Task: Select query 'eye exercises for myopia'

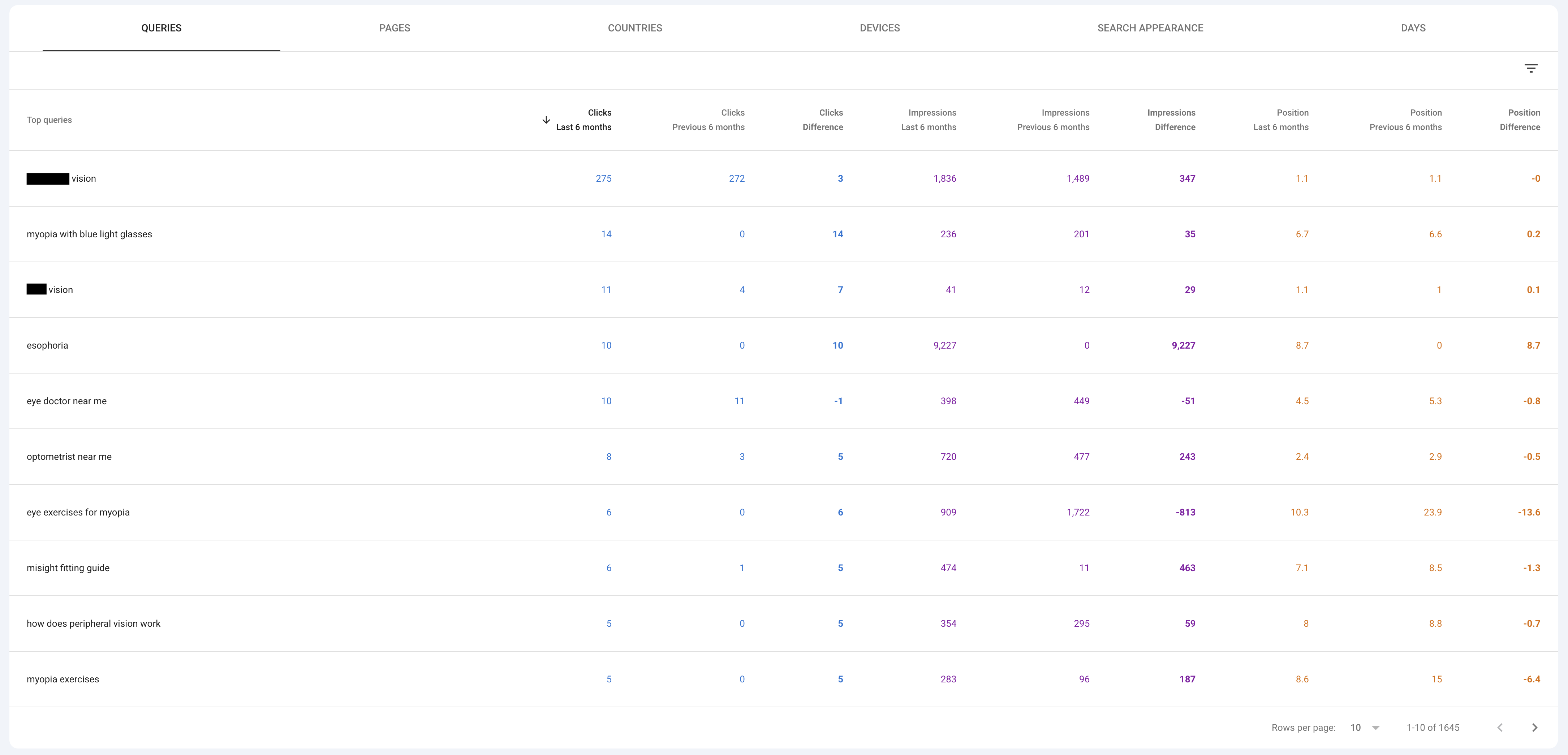Action: click(78, 512)
